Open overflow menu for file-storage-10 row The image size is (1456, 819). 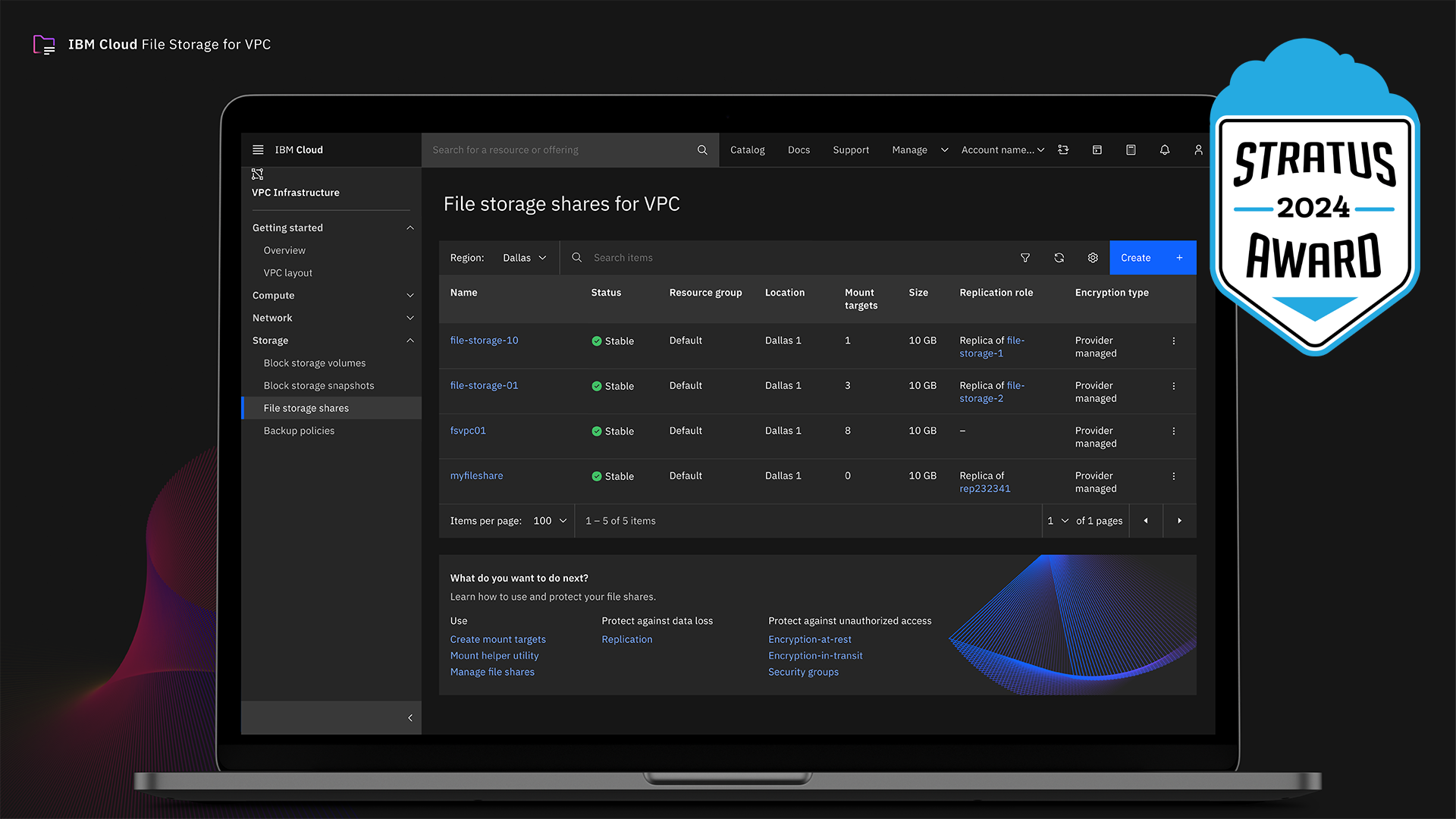point(1174,341)
